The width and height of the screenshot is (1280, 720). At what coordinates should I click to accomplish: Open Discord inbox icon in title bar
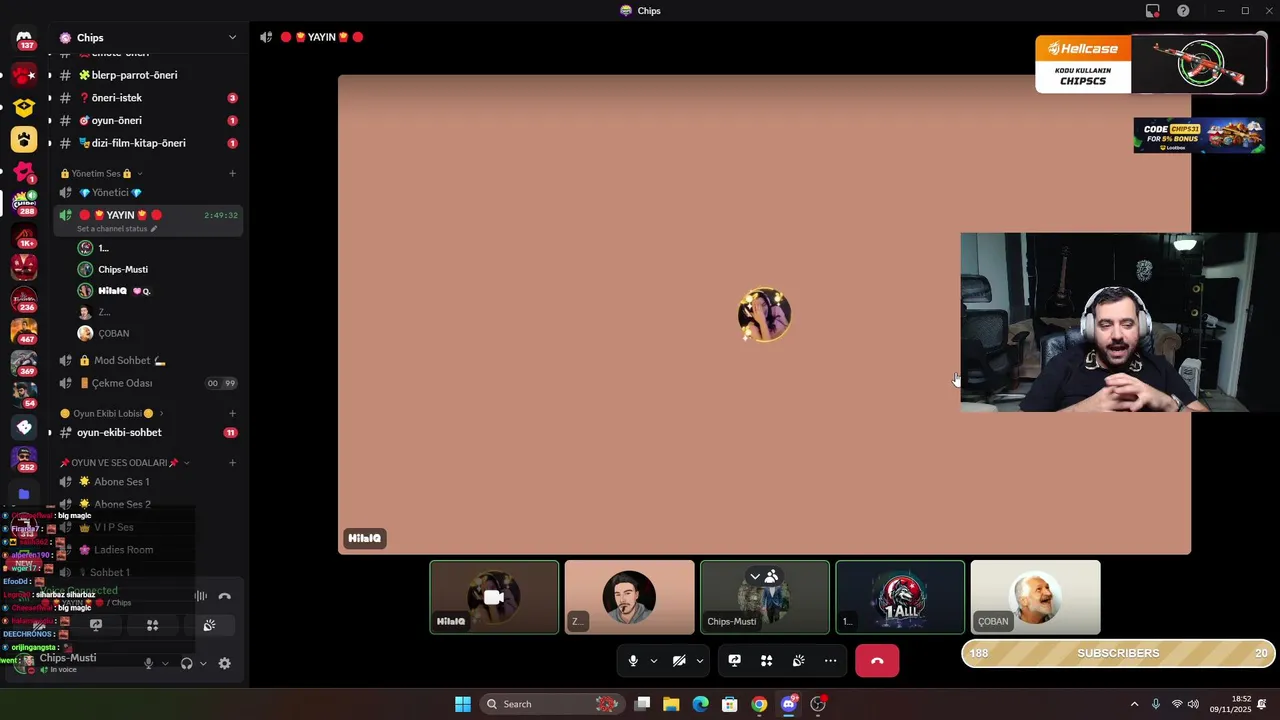click(x=1153, y=11)
